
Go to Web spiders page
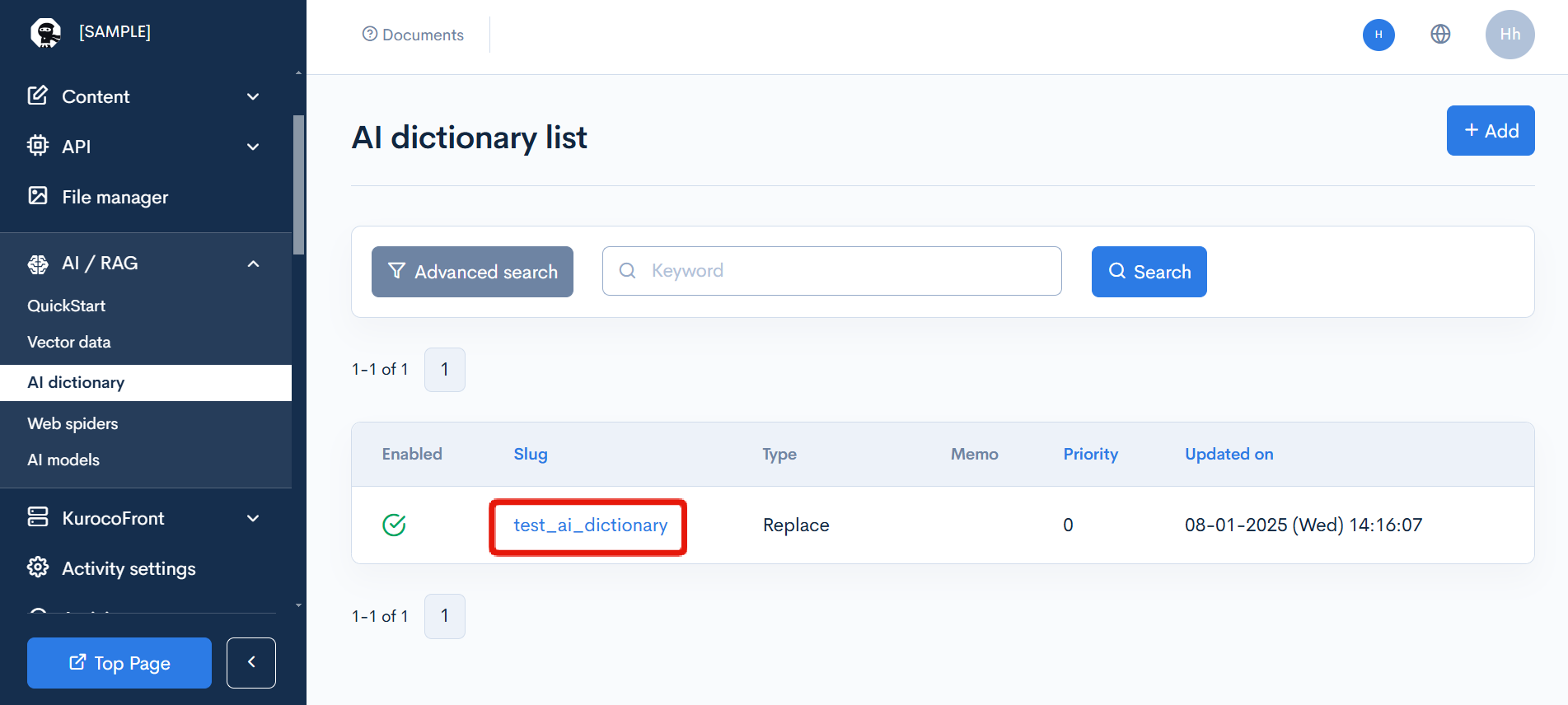coord(73,423)
